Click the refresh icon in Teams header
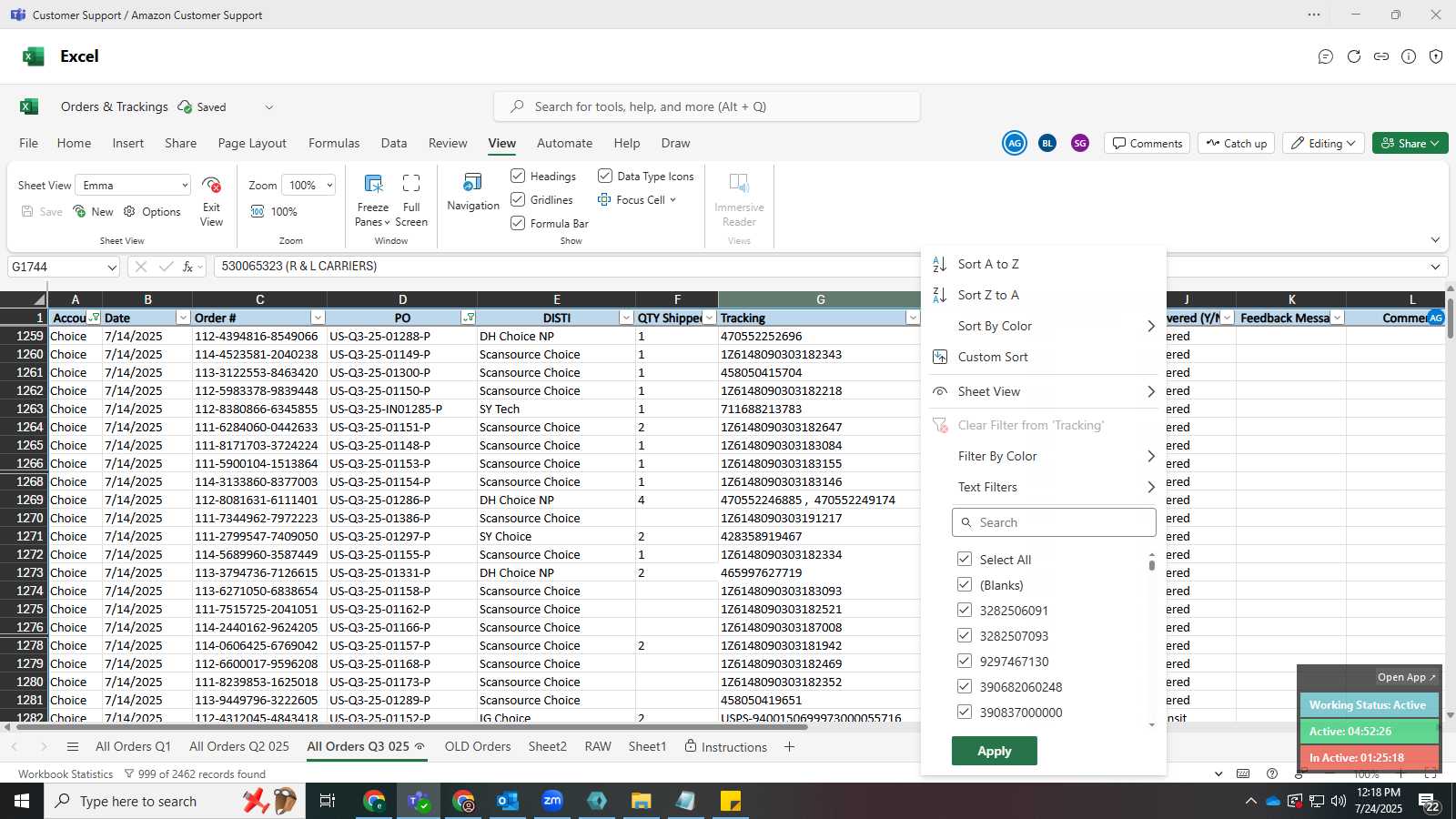 1354,56
